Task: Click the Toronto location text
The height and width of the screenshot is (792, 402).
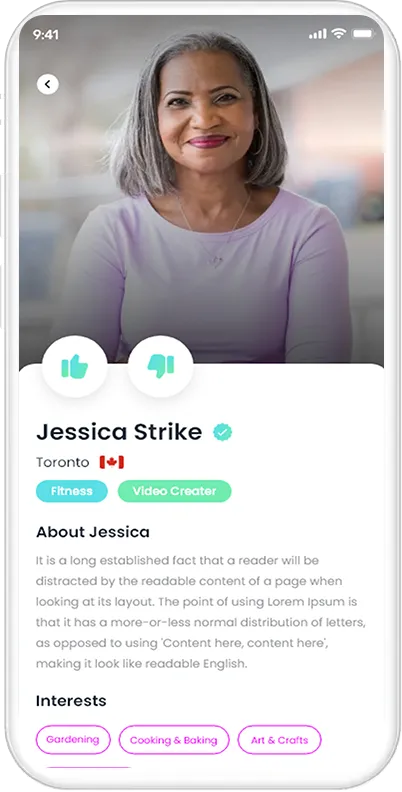Action: tap(63, 462)
